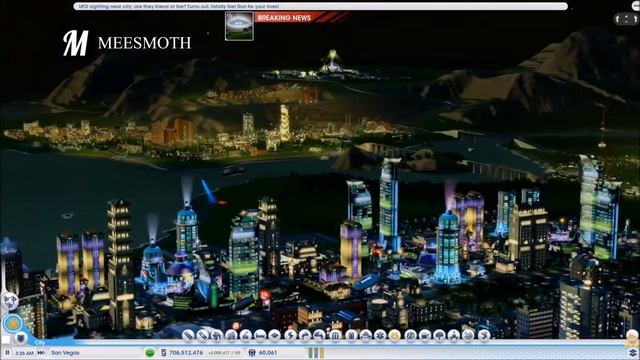Open the Health star-of-life icon
This screenshot has width=640, height=360.
pyautogui.click(x=380, y=336)
